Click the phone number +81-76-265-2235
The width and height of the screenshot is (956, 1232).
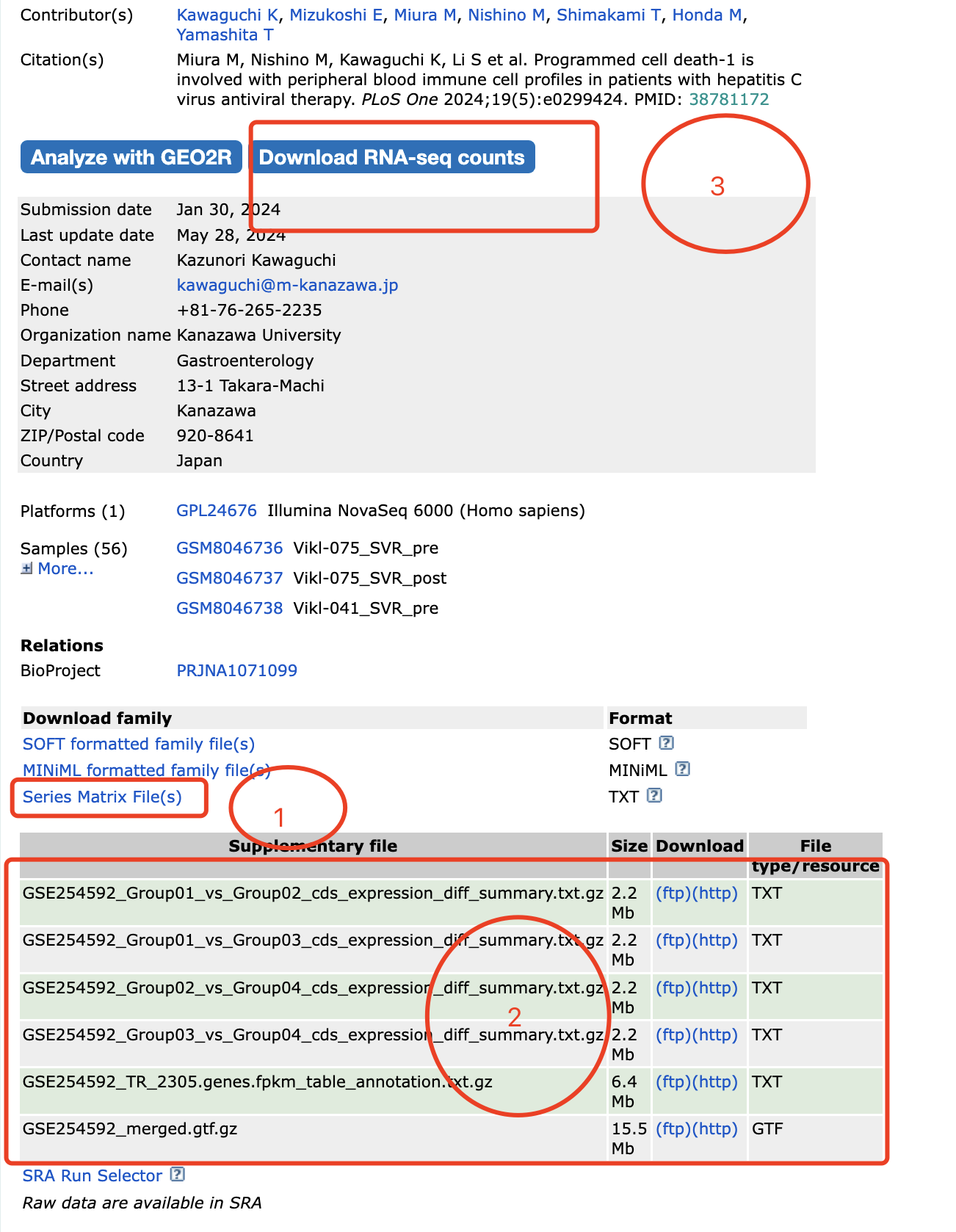point(250,310)
